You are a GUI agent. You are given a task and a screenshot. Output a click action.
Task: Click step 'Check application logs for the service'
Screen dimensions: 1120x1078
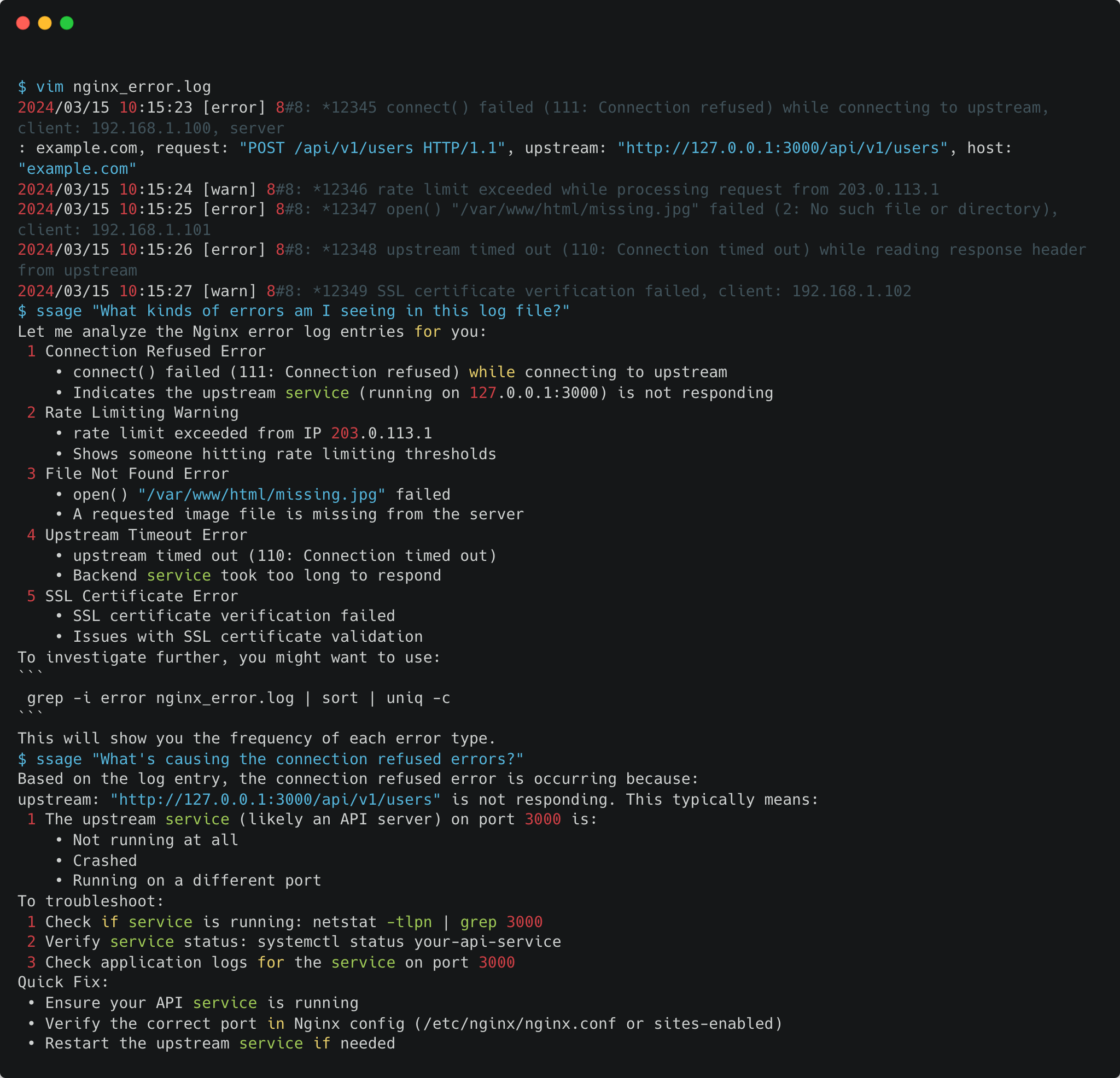[271, 963]
